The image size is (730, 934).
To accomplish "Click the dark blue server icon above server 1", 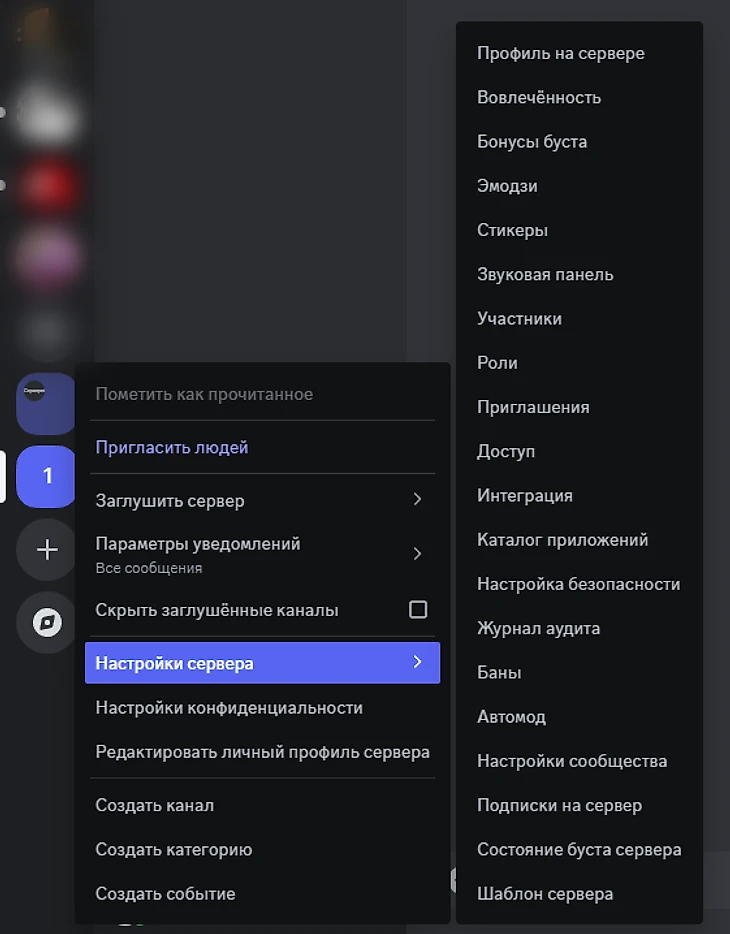I will [x=46, y=404].
